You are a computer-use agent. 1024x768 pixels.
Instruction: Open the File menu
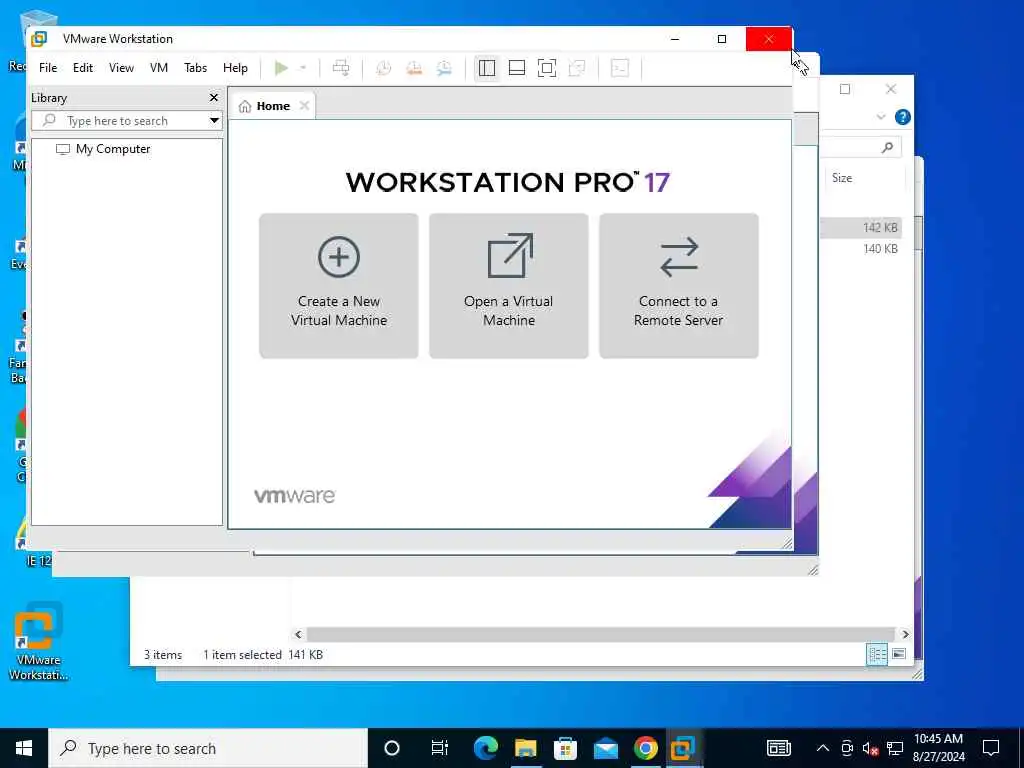tap(48, 68)
